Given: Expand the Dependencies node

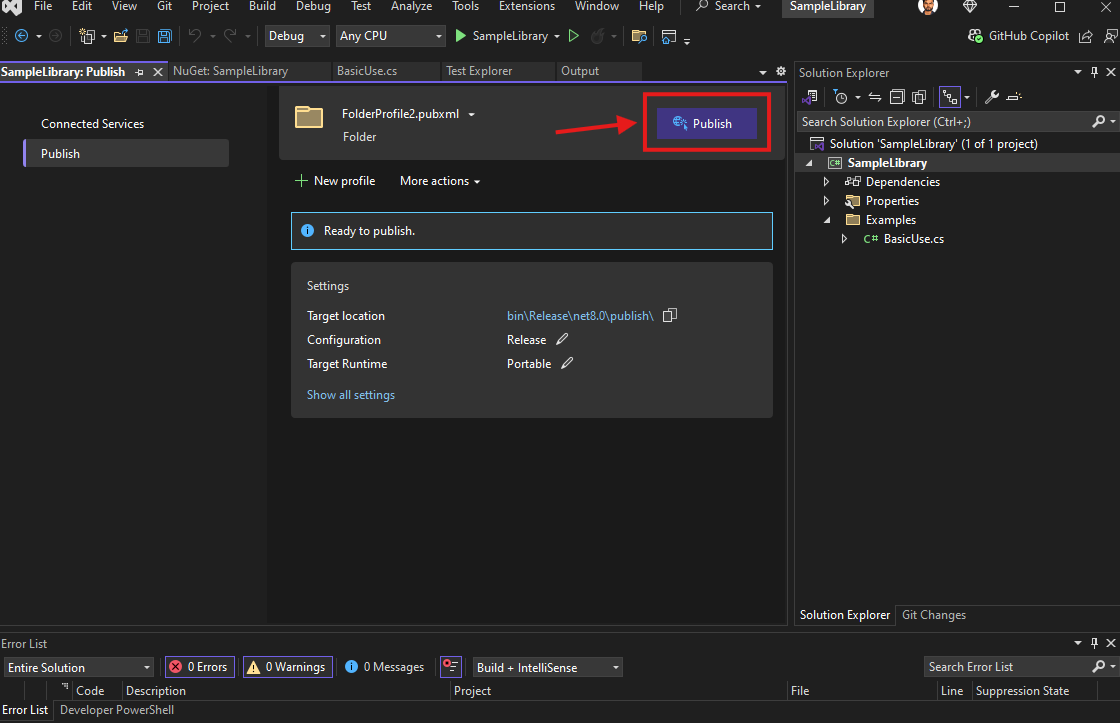Looking at the screenshot, I should [826, 181].
